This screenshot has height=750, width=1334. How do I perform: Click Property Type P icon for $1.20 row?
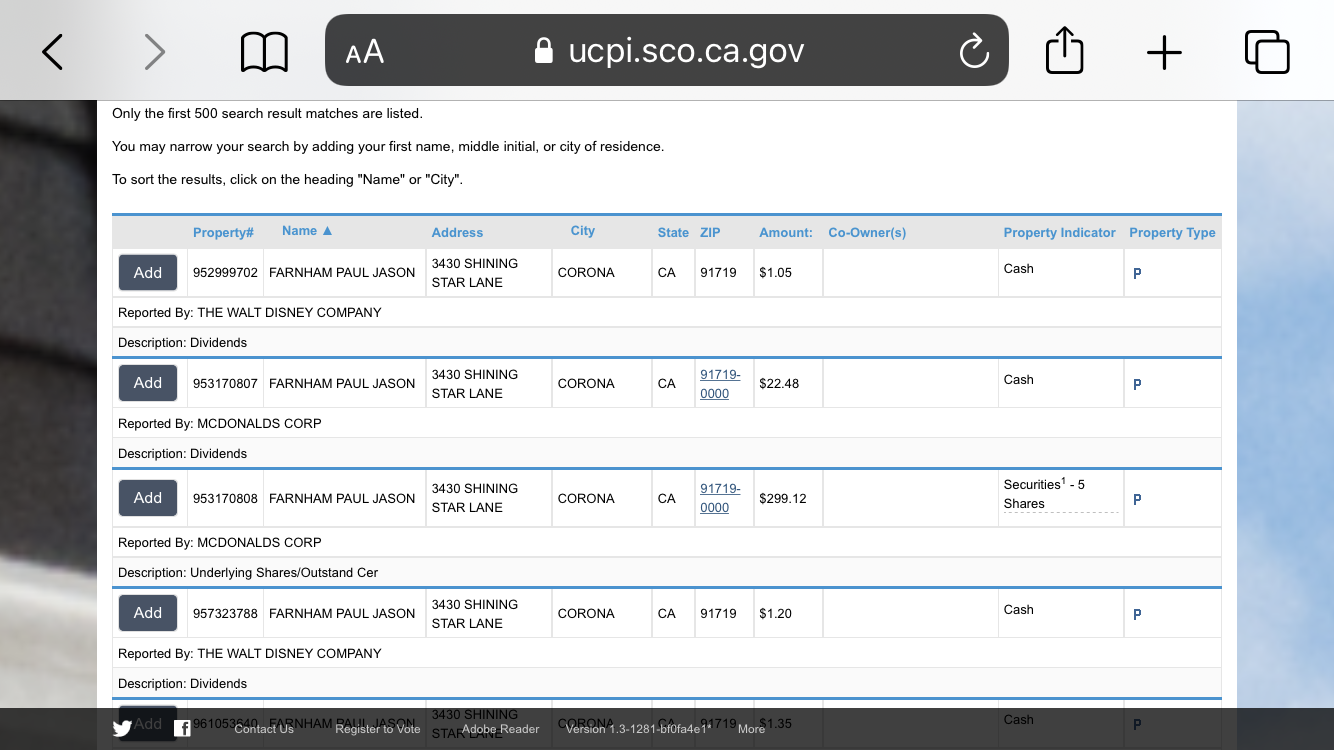[1137, 614]
